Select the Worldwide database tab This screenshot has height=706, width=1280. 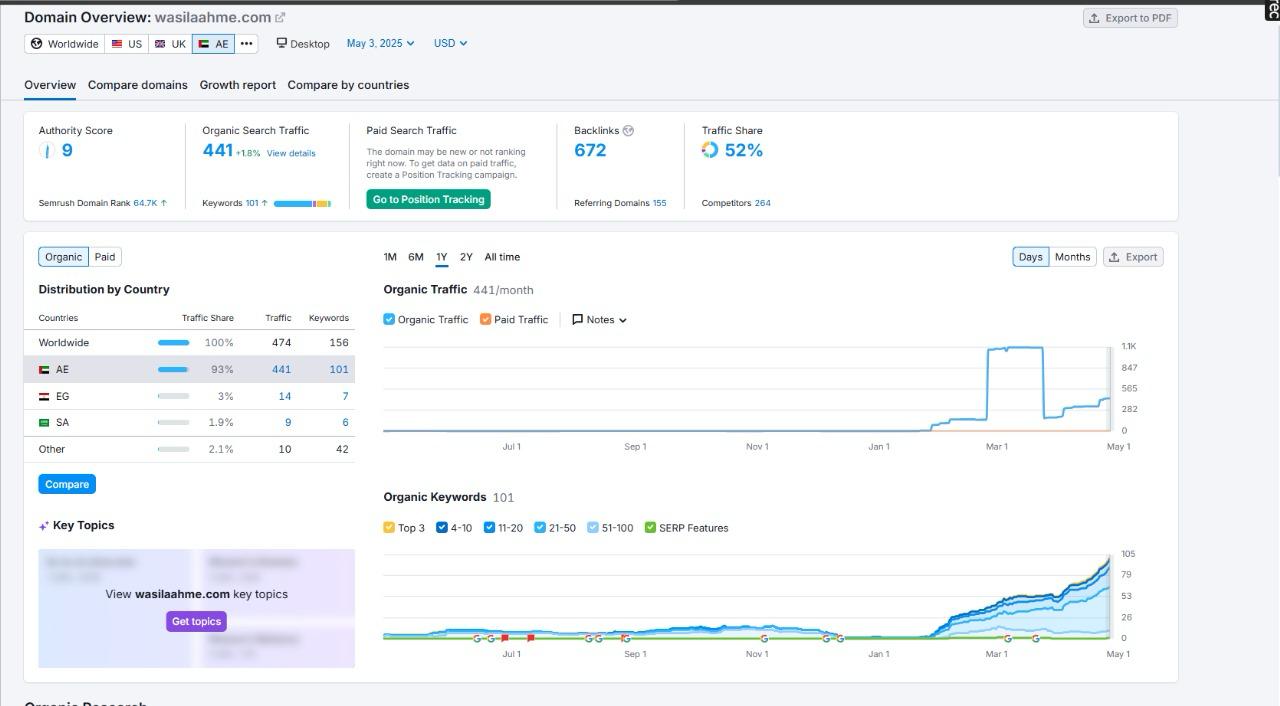[65, 44]
